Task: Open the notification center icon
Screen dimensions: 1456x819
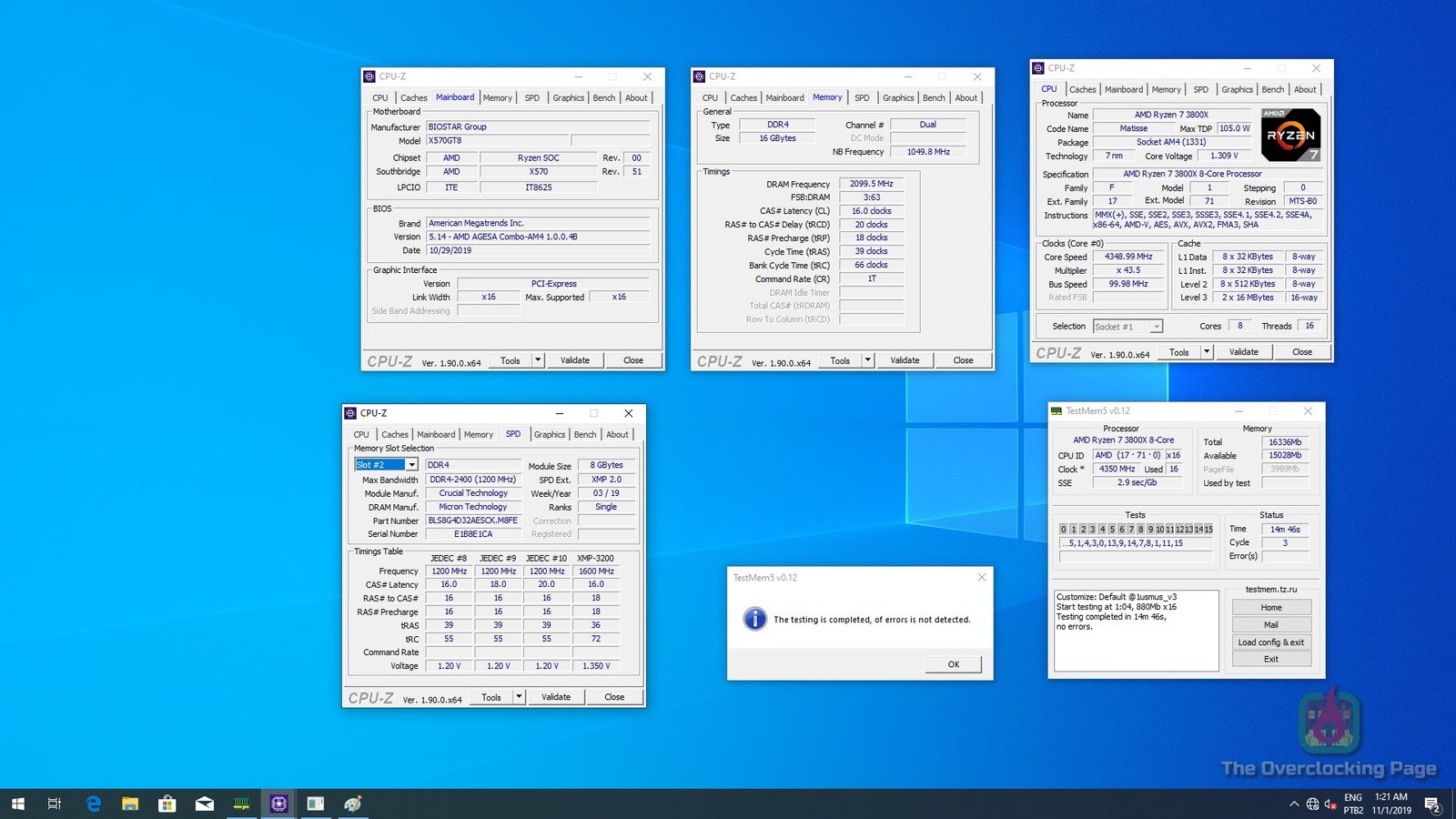Action: click(x=1431, y=804)
